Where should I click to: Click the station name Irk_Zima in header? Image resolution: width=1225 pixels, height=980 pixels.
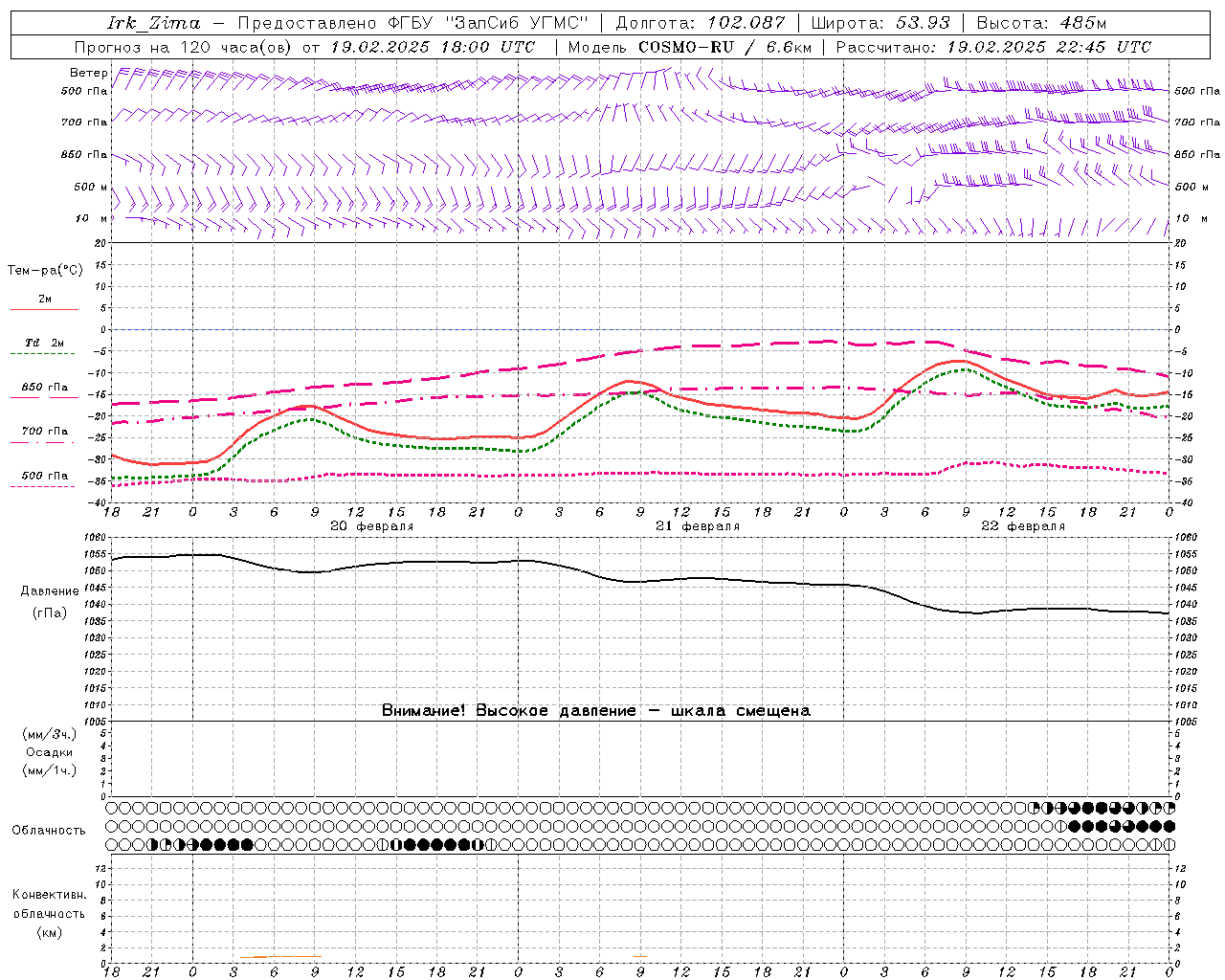click(154, 23)
